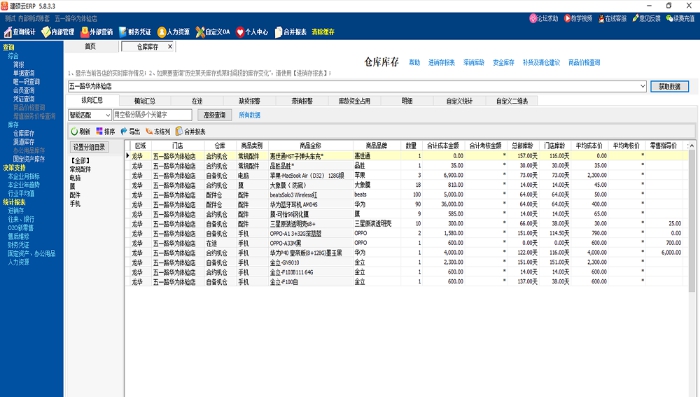The width and height of the screenshot is (700, 397).
Task: Select the 在途 tab
Action: (x=197, y=101)
